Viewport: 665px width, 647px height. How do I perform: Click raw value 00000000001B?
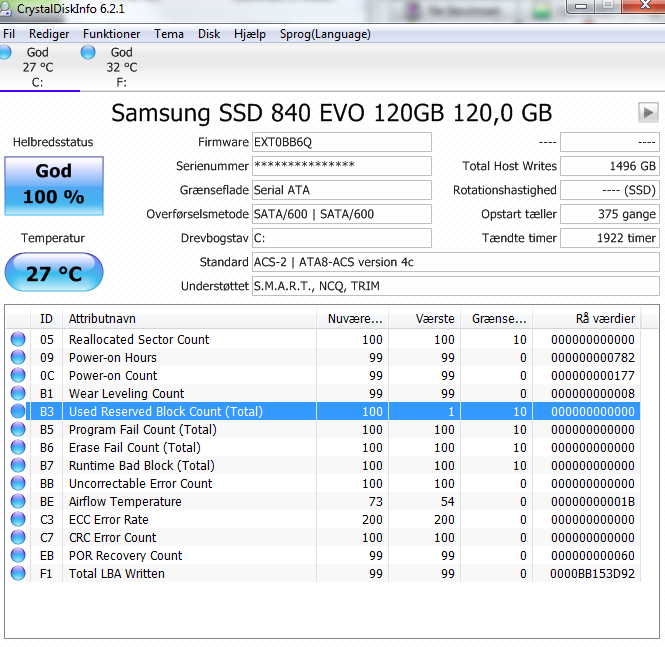(592, 501)
